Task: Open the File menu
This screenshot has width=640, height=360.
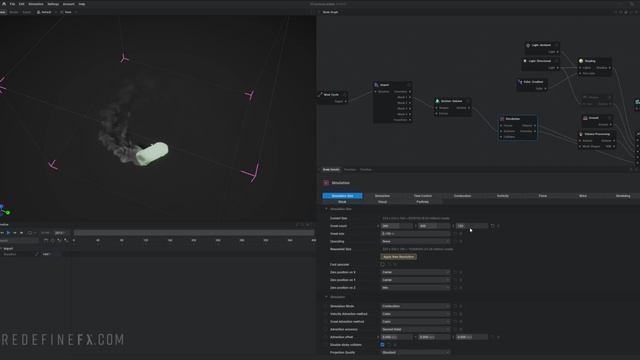Action: point(12,4)
